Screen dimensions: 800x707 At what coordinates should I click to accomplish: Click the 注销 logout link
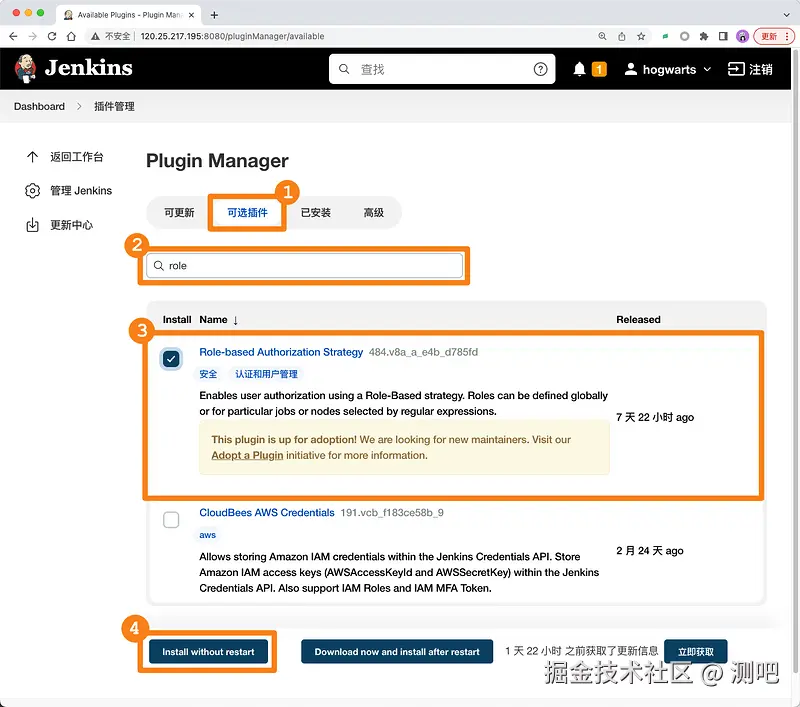click(x=750, y=69)
